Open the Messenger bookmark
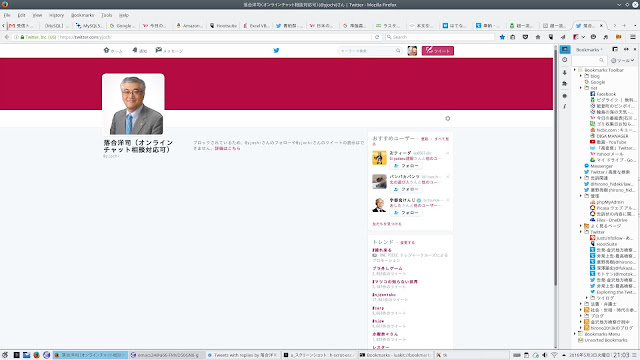Viewport: 640px width, 360px height. tap(598, 166)
